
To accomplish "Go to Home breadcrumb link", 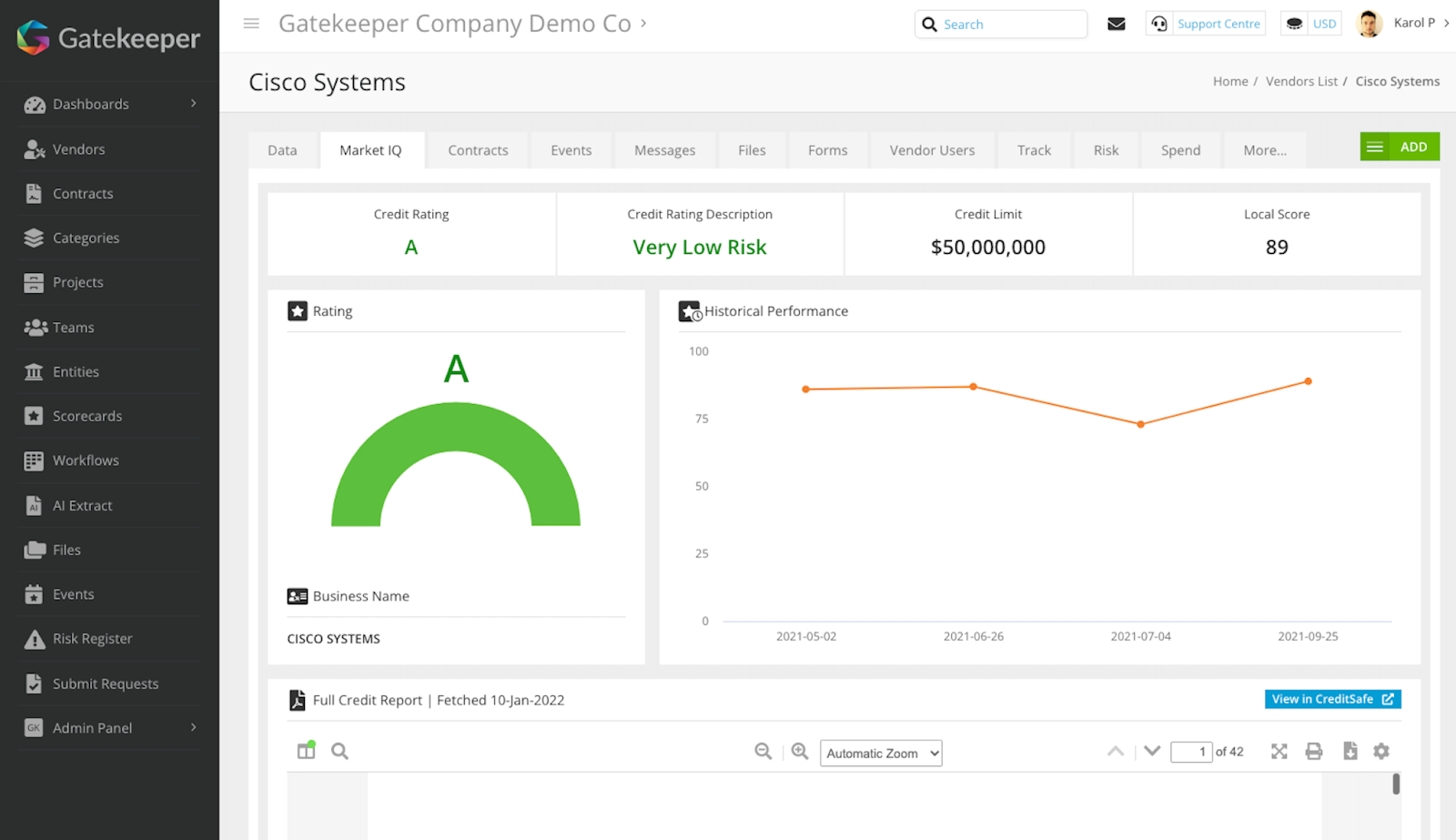I will pos(1230,81).
